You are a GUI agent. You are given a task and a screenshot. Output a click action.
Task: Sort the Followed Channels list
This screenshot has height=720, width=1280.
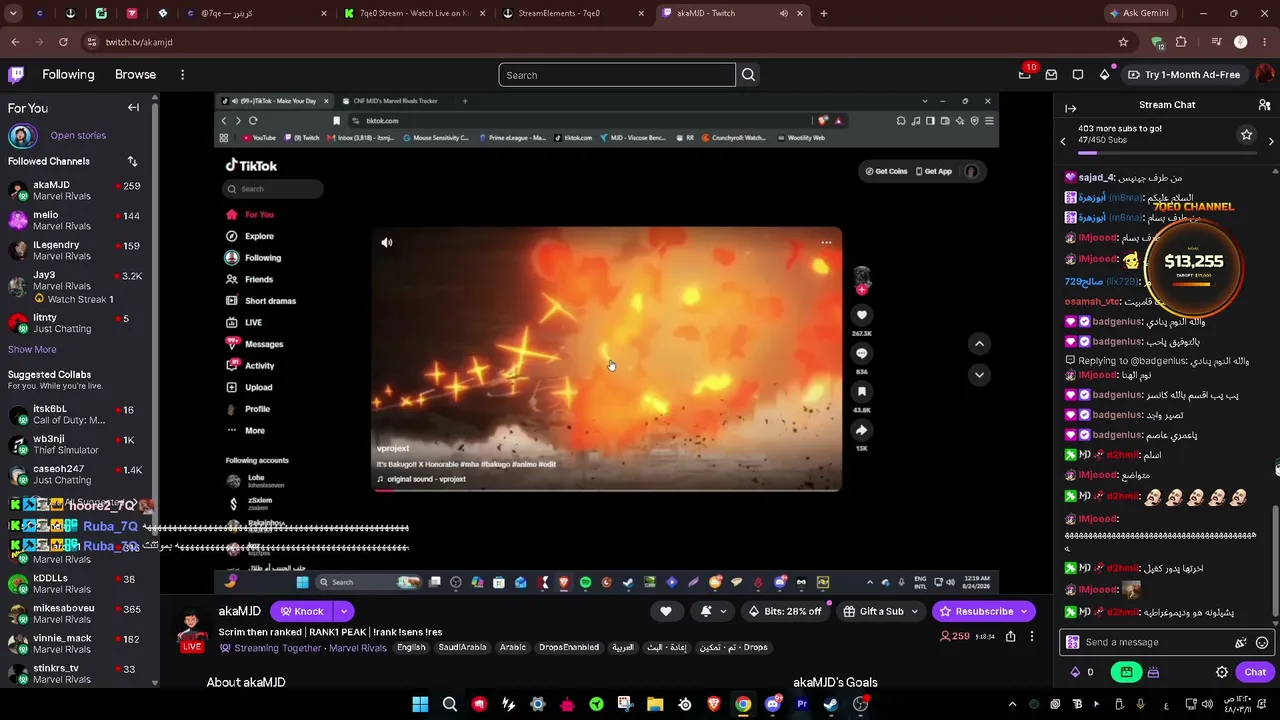click(132, 161)
